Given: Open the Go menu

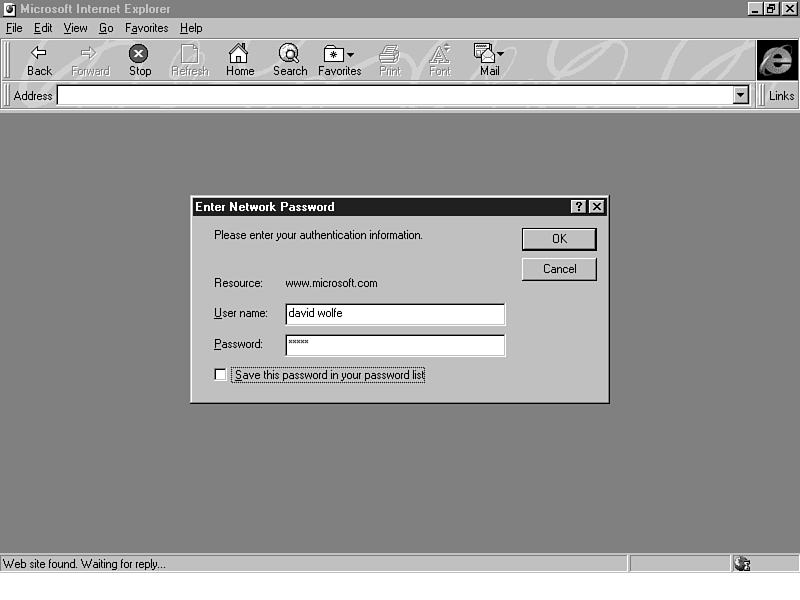Looking at the screenshot, I should [x=106, y=28].
